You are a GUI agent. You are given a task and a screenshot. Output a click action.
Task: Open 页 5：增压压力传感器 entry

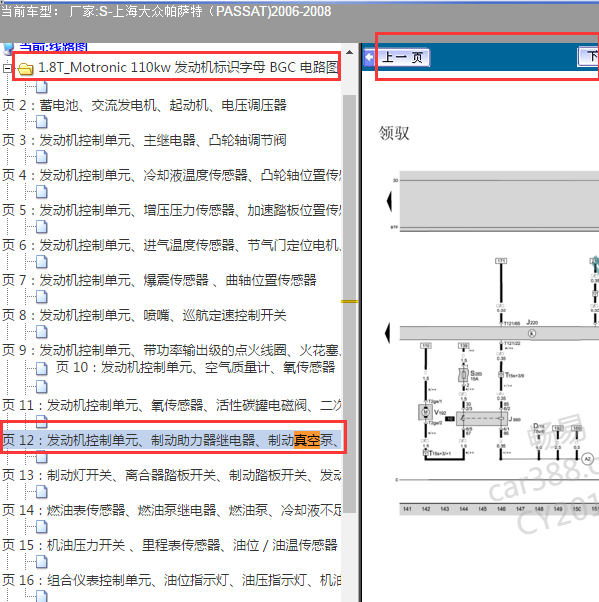pos(172,210)
